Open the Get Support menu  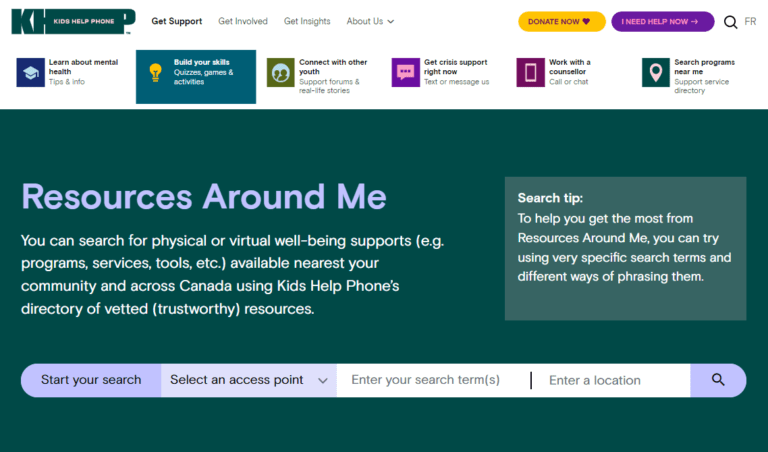coord(176,21)
